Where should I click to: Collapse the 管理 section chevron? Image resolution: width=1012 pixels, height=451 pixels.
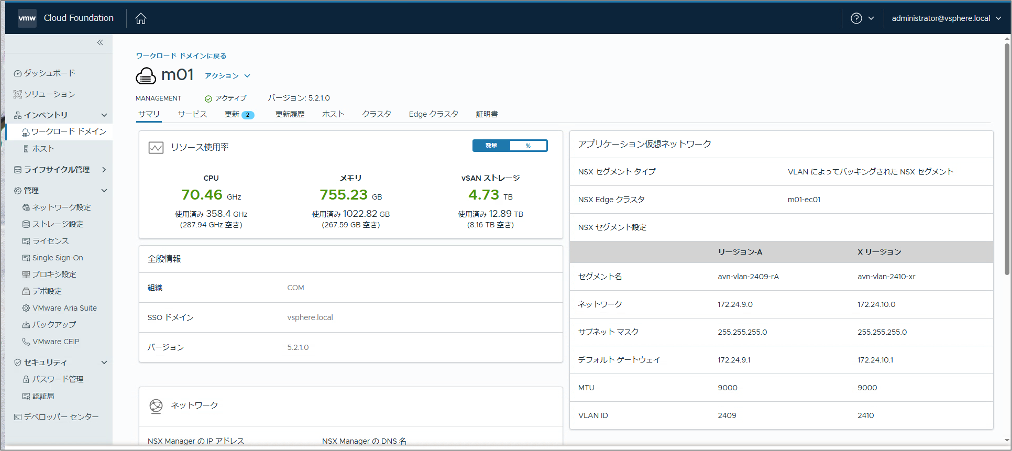pyautogui.click(x=104, y=190)
